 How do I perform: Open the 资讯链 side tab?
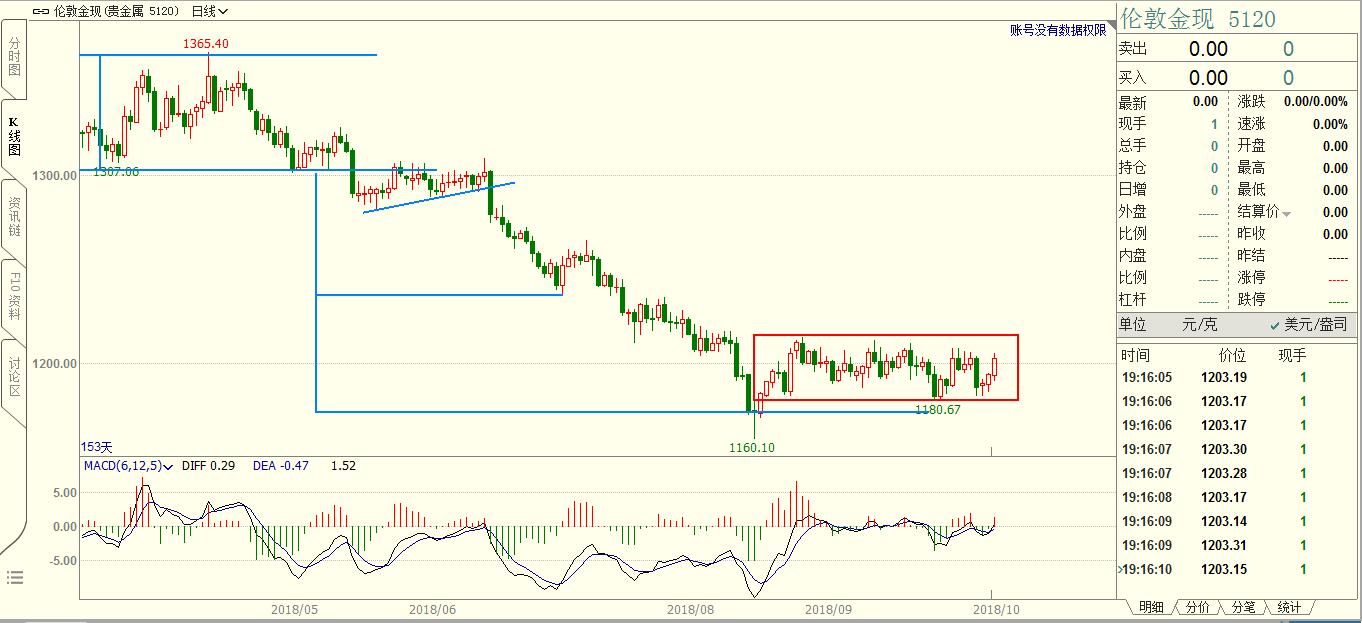(x=14, y=217)
